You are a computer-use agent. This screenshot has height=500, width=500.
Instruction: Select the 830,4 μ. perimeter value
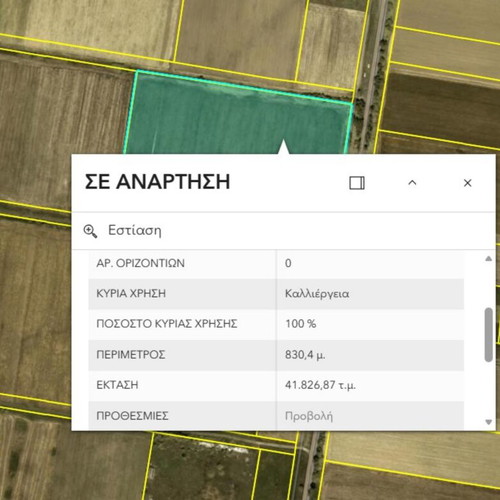(x=305, y=355)
